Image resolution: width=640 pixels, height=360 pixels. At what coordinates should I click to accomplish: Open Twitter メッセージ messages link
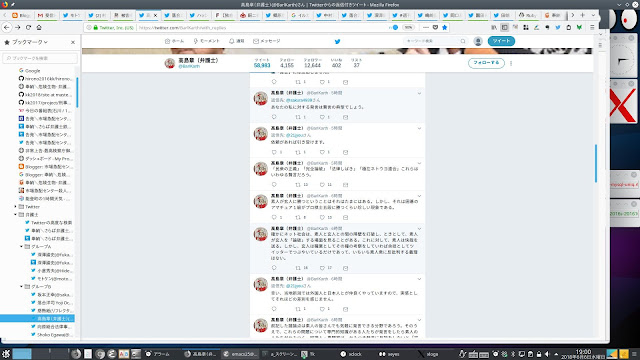pyautogui.click(x=267, y=41)
